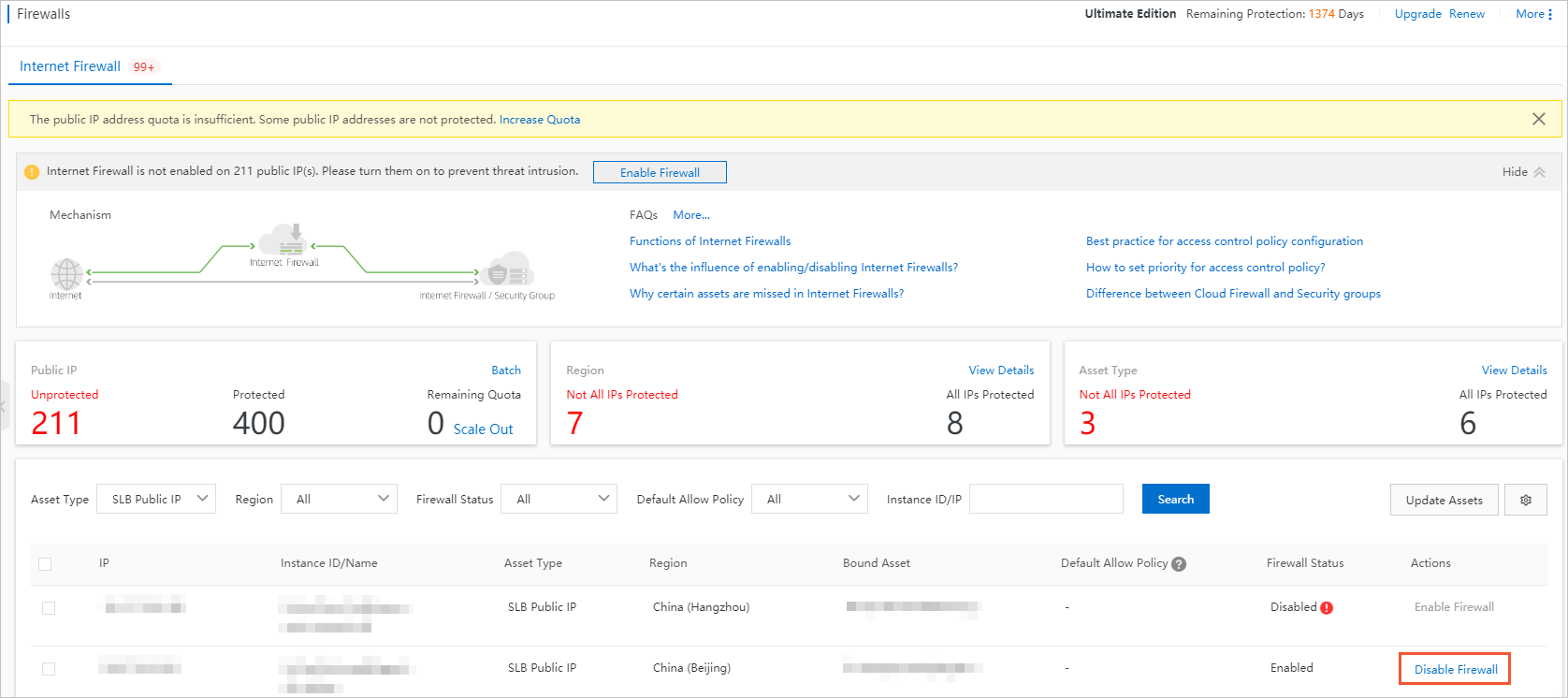Screen dimensions: 1568x698
Task: Switch to the Internet Firewall tab
Action: point(70,66)
